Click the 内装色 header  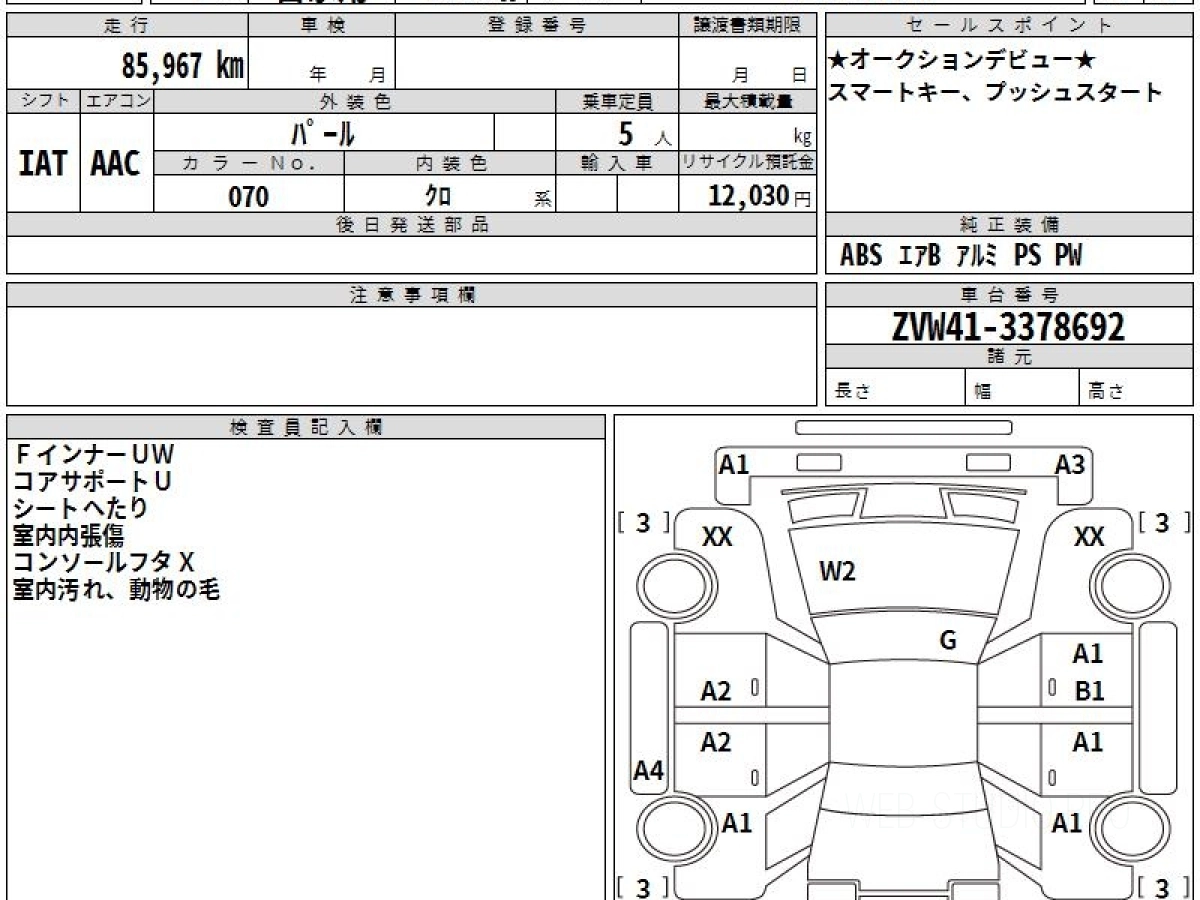tap(450, 164)
